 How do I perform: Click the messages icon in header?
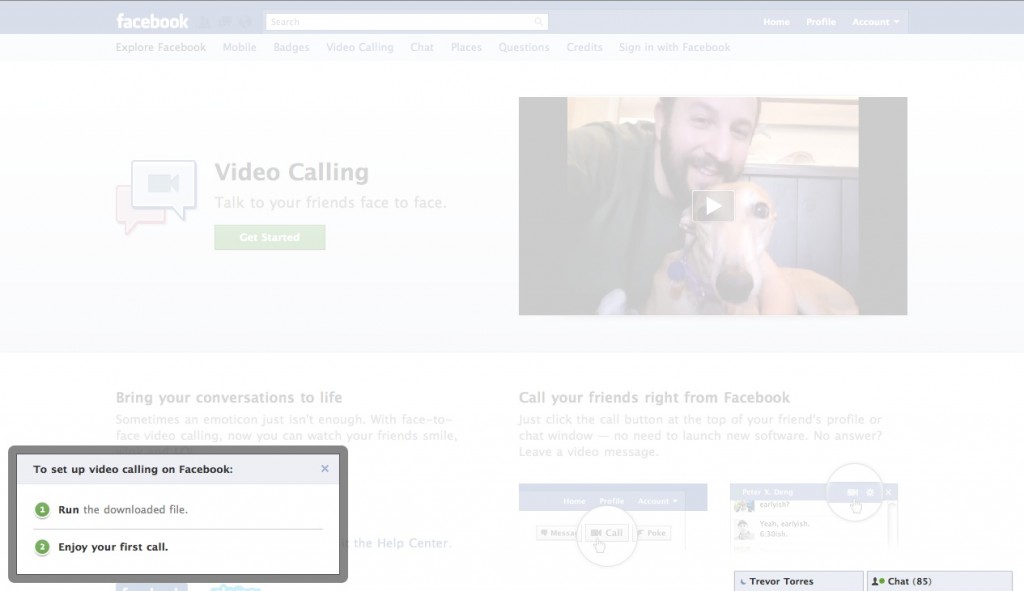tap(225, 22)
